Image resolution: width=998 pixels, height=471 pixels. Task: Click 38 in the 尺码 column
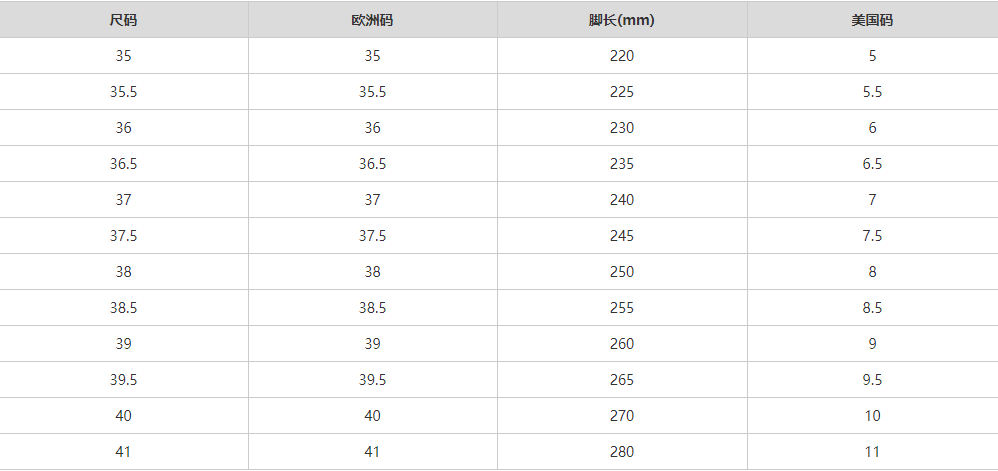tap(123, 272)
